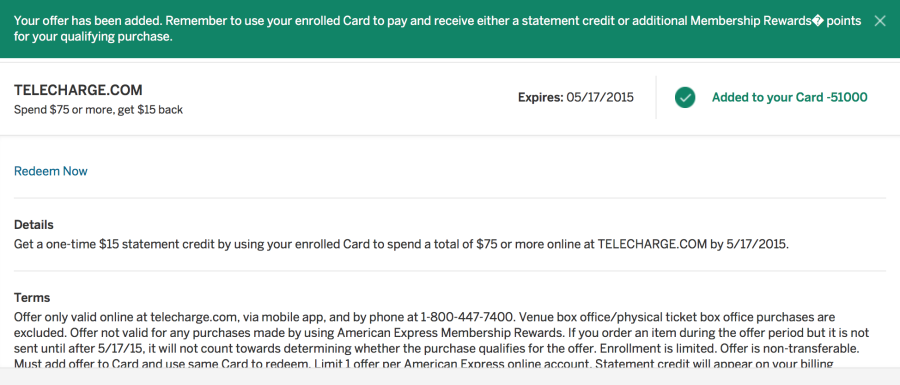Click Membership Rewards text in the green banner
Image resolution: width=900 pixels, height=385 pixels.
[752, 21]
